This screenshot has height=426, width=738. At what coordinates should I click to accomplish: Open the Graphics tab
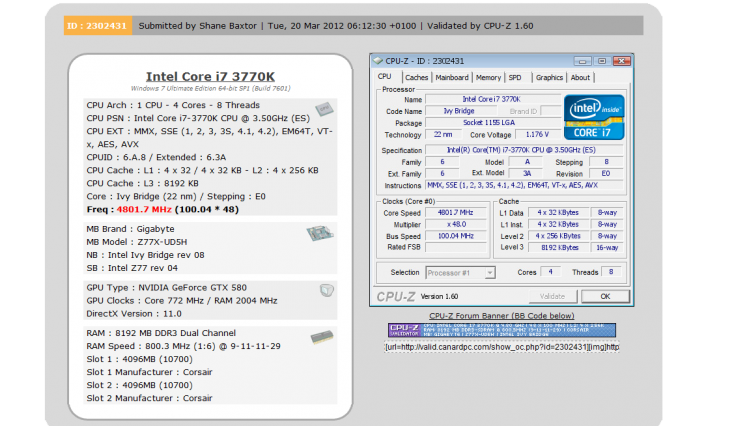pyautogui.click(x=549, y=78)
